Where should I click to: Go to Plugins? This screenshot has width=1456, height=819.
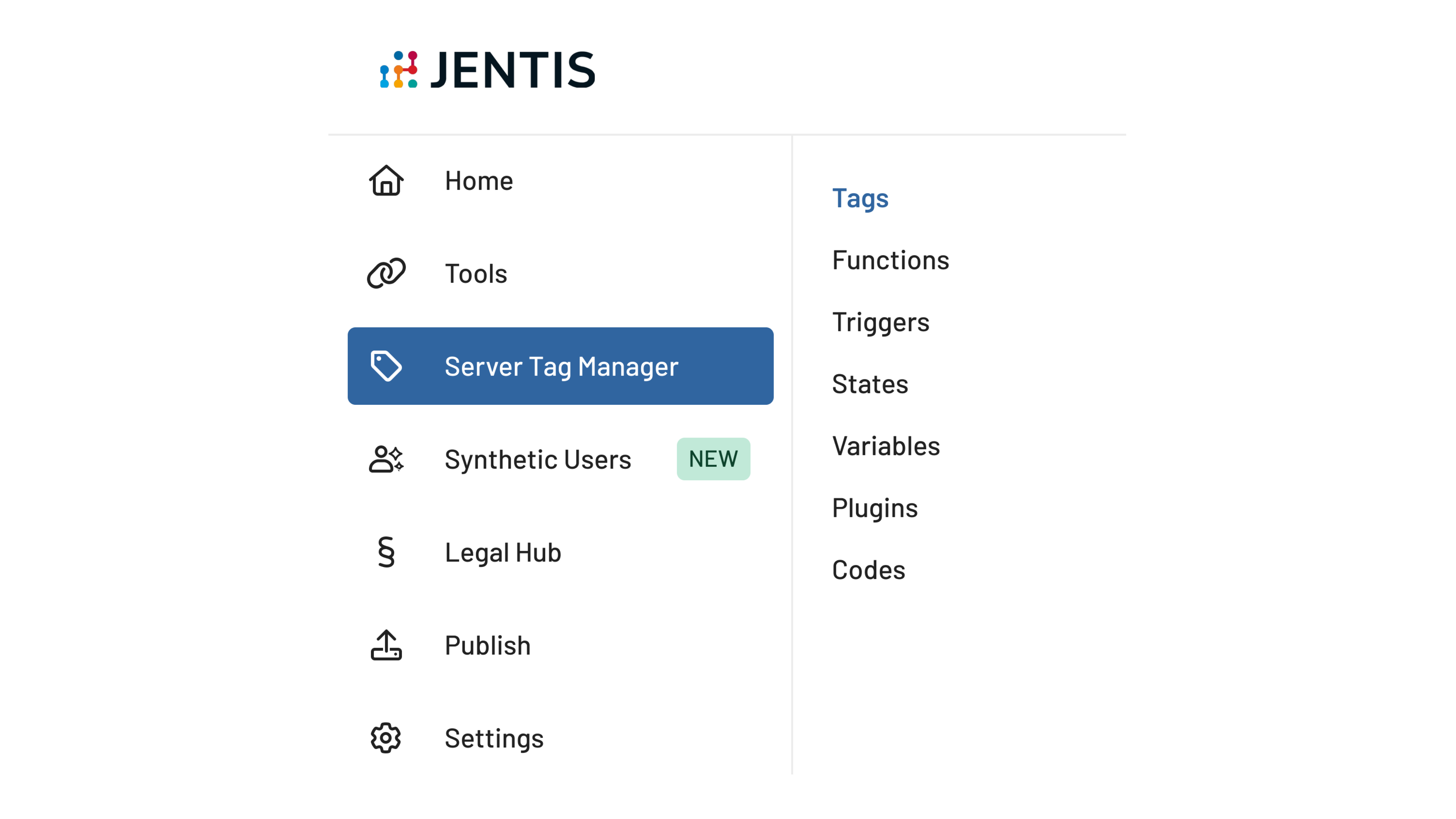click(x=874, y=508)
